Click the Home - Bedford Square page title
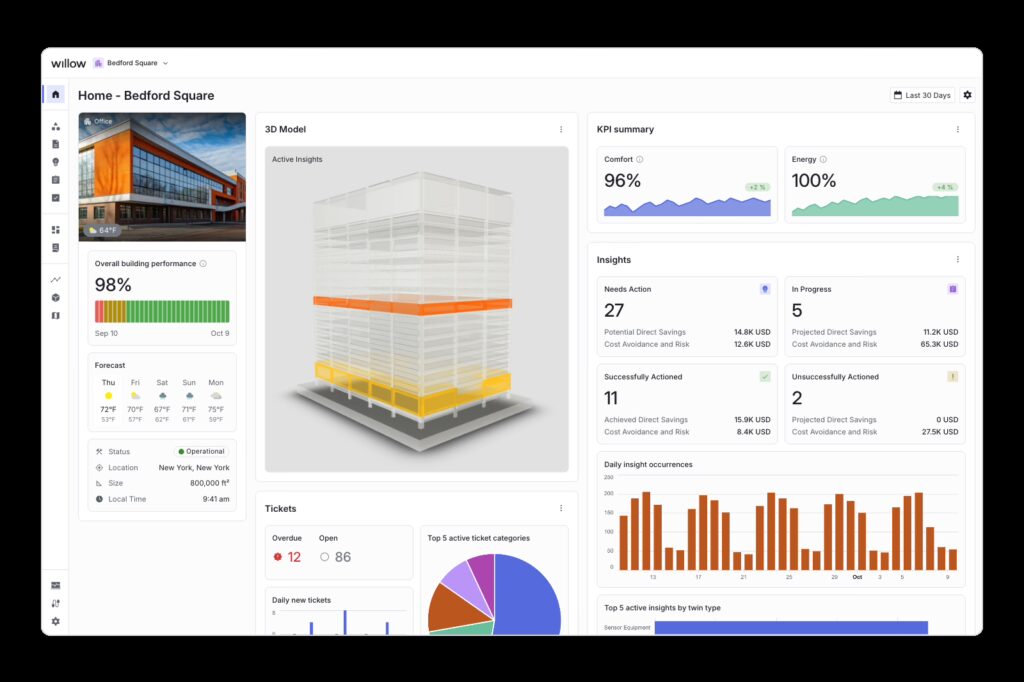This screenshot has width=1024, height=682. coord(146,95)
